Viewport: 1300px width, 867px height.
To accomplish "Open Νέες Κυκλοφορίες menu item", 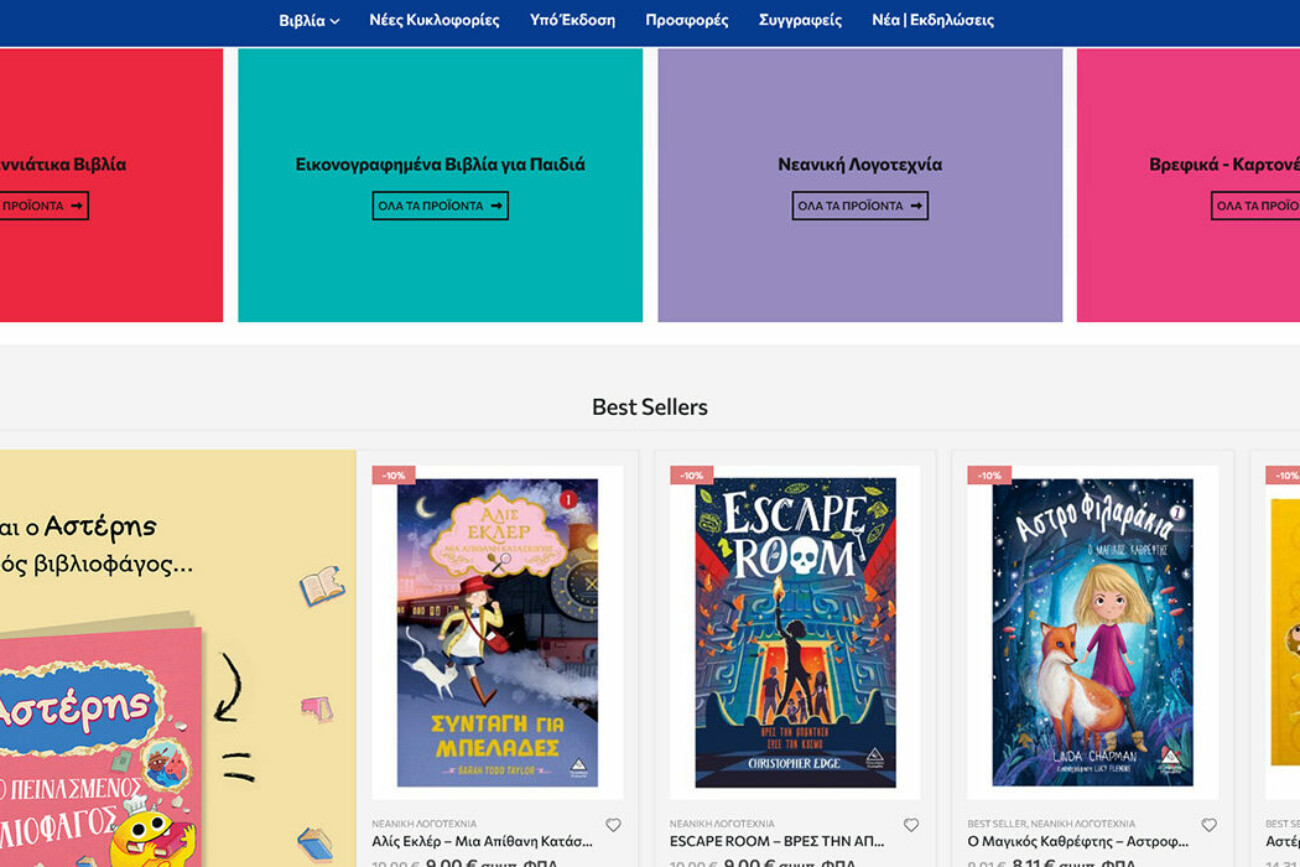I will [434, 20].
